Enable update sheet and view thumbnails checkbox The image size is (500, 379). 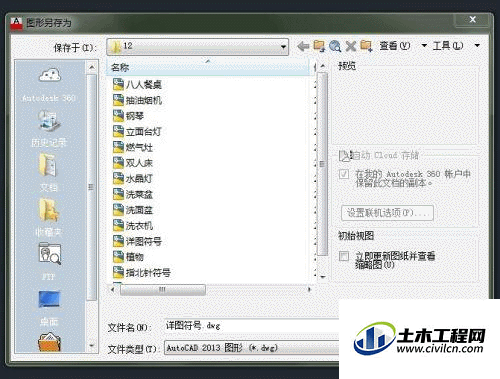344,256
